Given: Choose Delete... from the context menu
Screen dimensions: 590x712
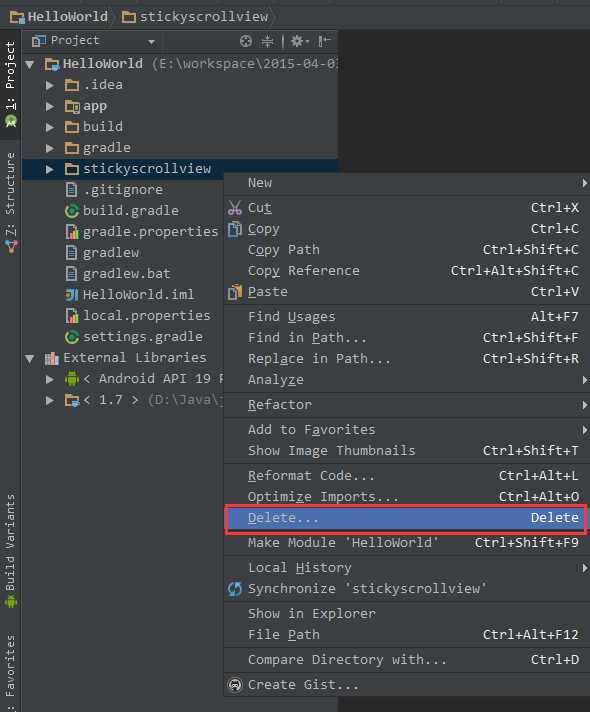Looking at the screenshot, I should (x=407, y=518).
